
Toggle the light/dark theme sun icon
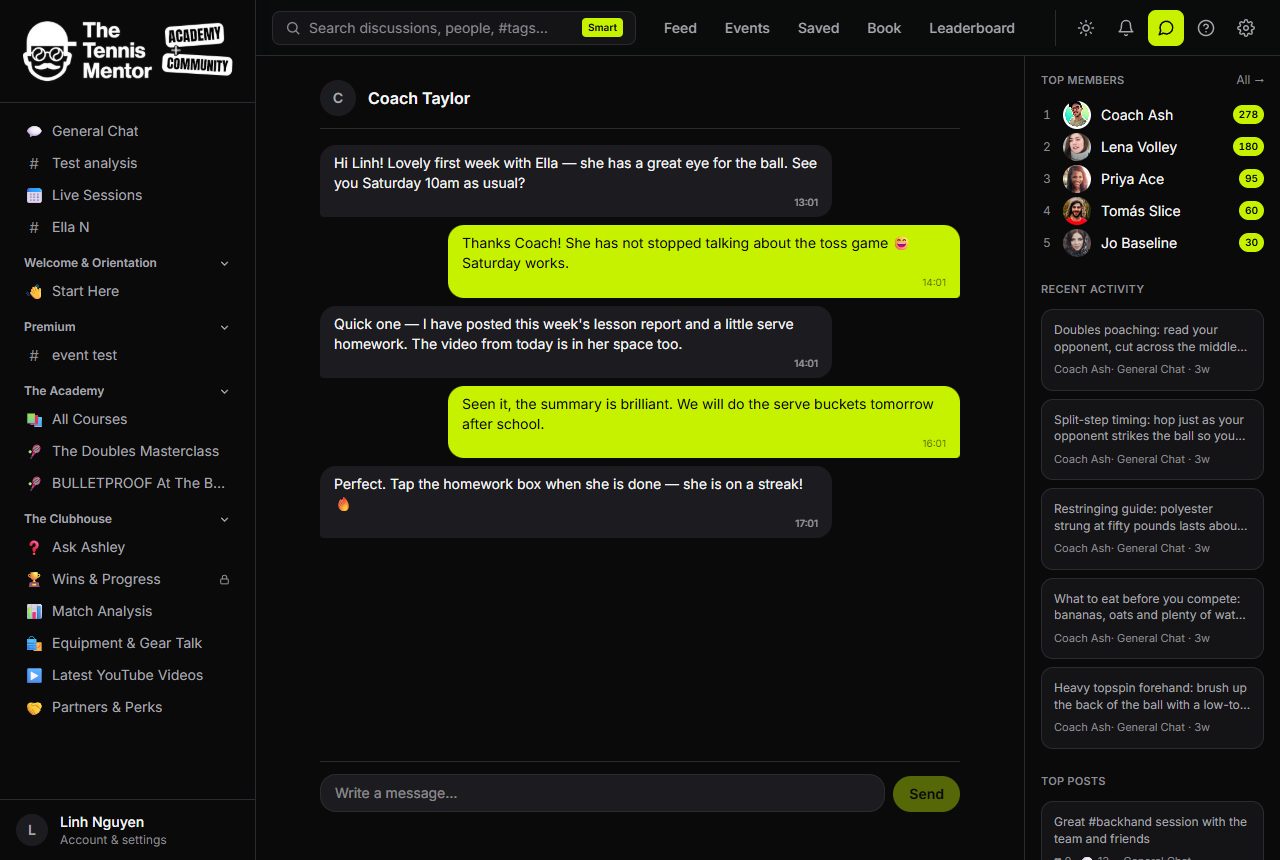click(x=1086, y=28)
